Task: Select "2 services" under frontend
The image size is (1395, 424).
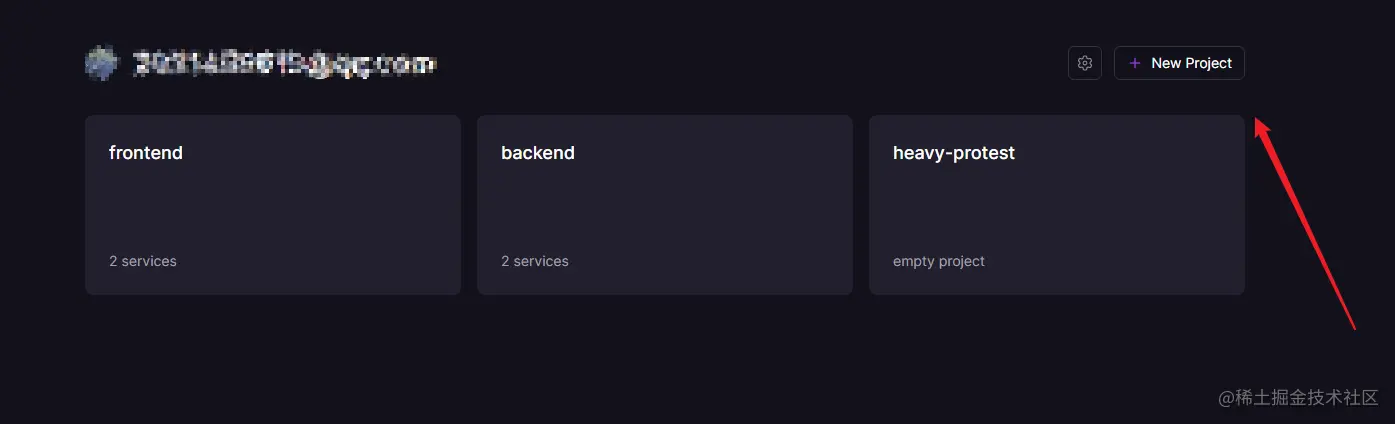Action: click(x=143, y=261)
